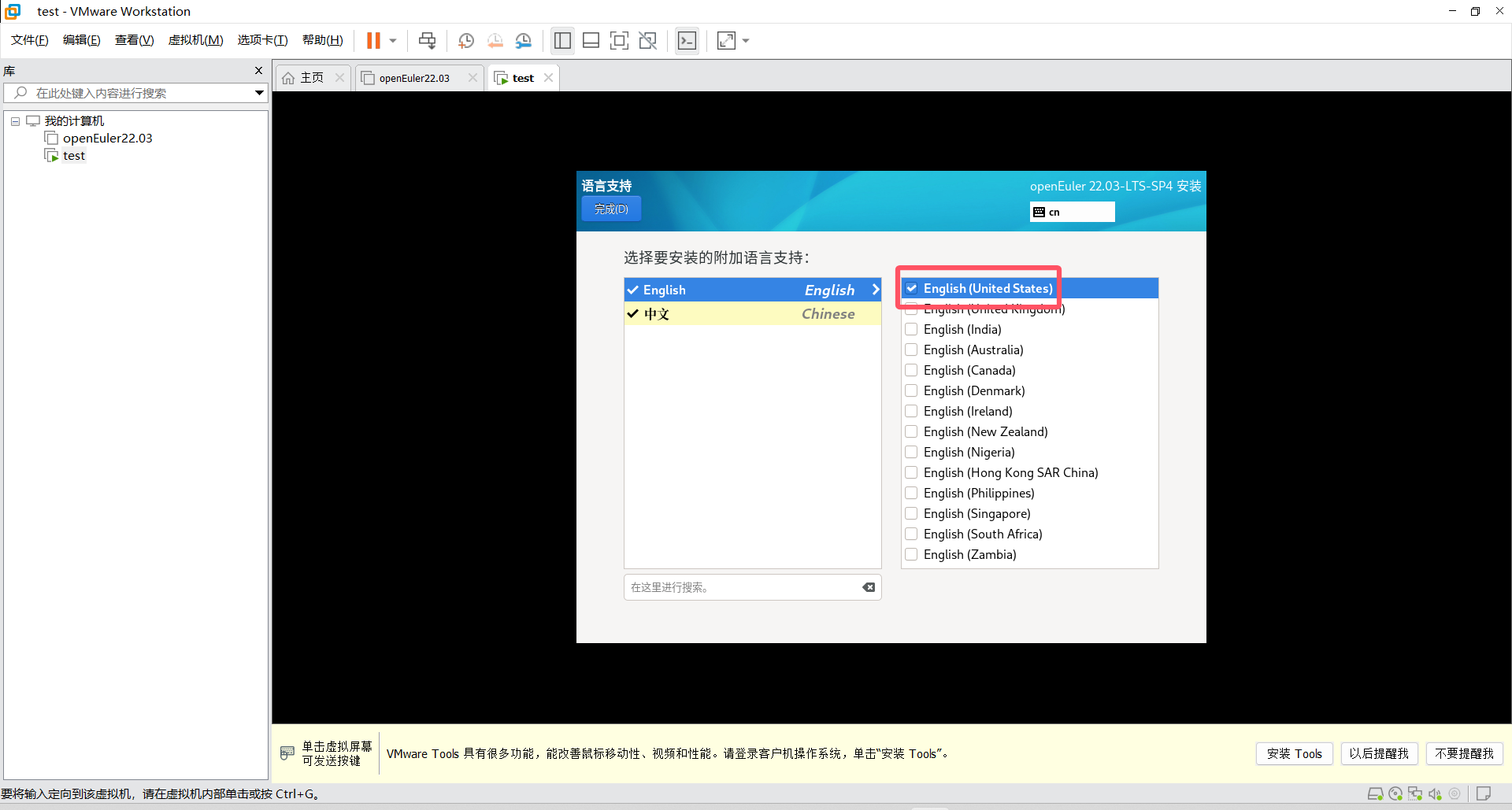Switch to the 主页 tab
The height and width of the screenshot is (810, 1512).
(x=313, y=77)
